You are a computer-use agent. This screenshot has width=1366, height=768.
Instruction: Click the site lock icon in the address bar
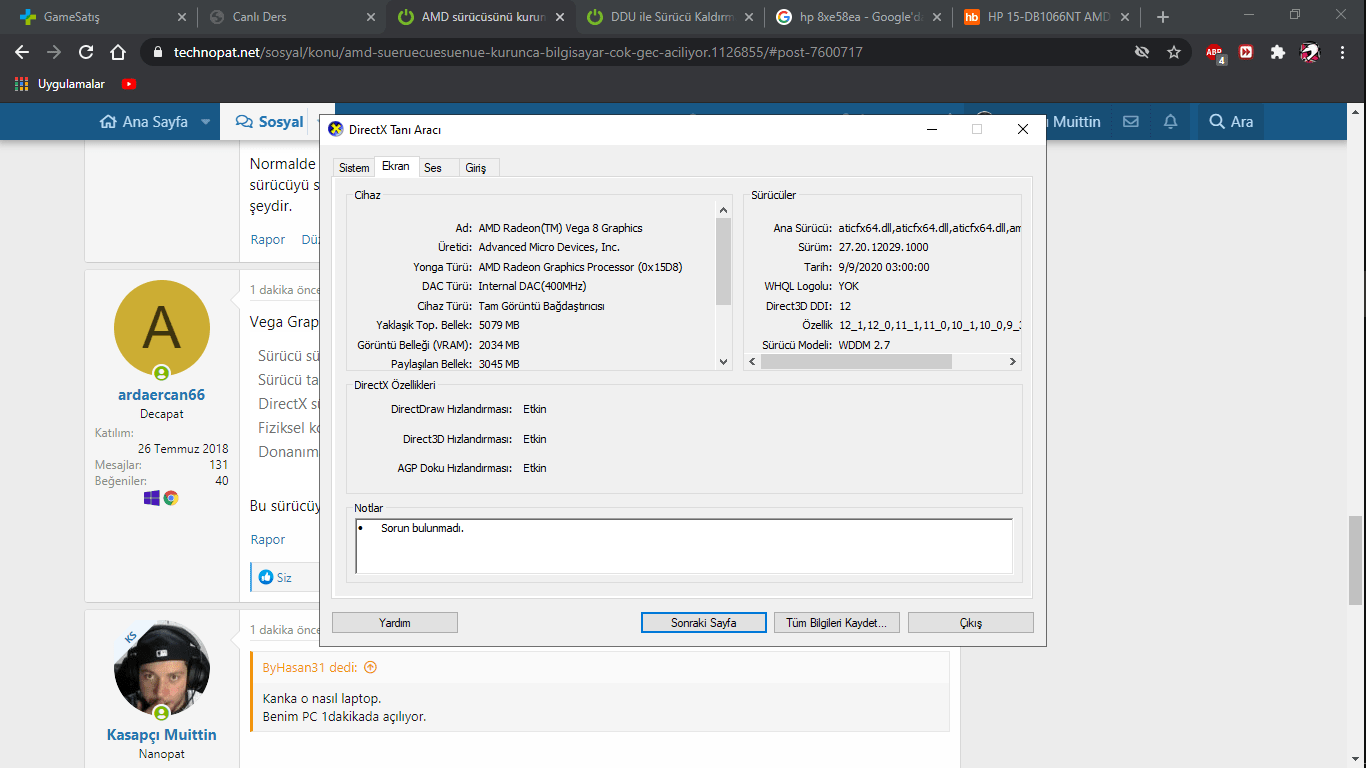[x=157, y=52]
